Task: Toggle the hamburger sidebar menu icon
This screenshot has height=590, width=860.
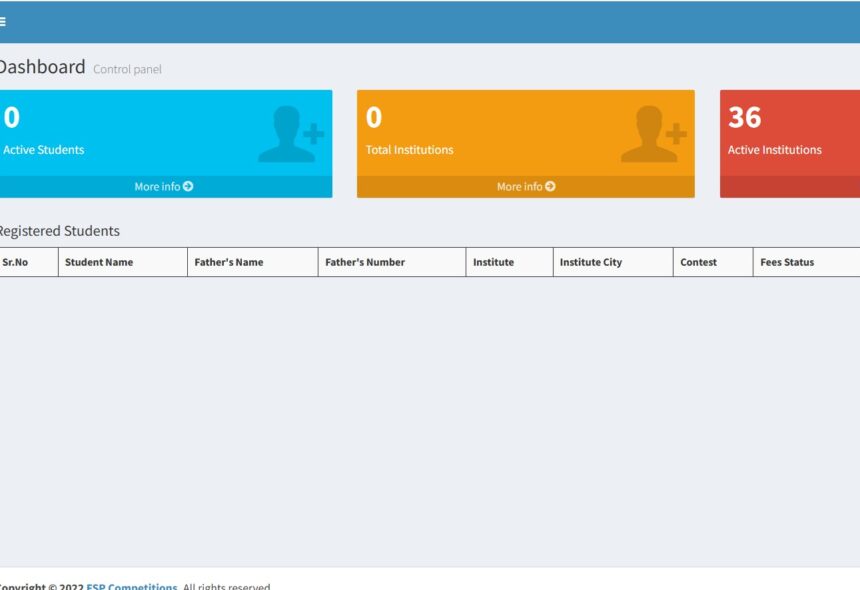Action: [x=2, y=22]
